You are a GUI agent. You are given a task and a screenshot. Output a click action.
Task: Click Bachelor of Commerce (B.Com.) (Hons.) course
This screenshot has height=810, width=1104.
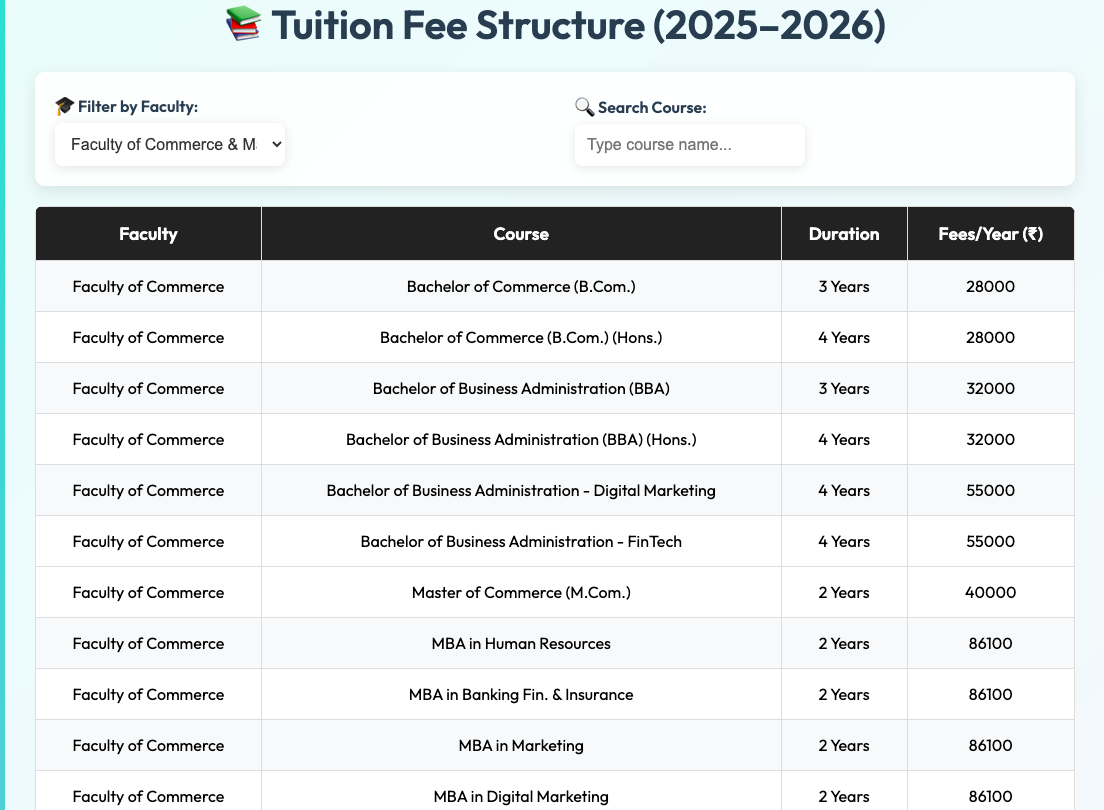pos(521,338)
